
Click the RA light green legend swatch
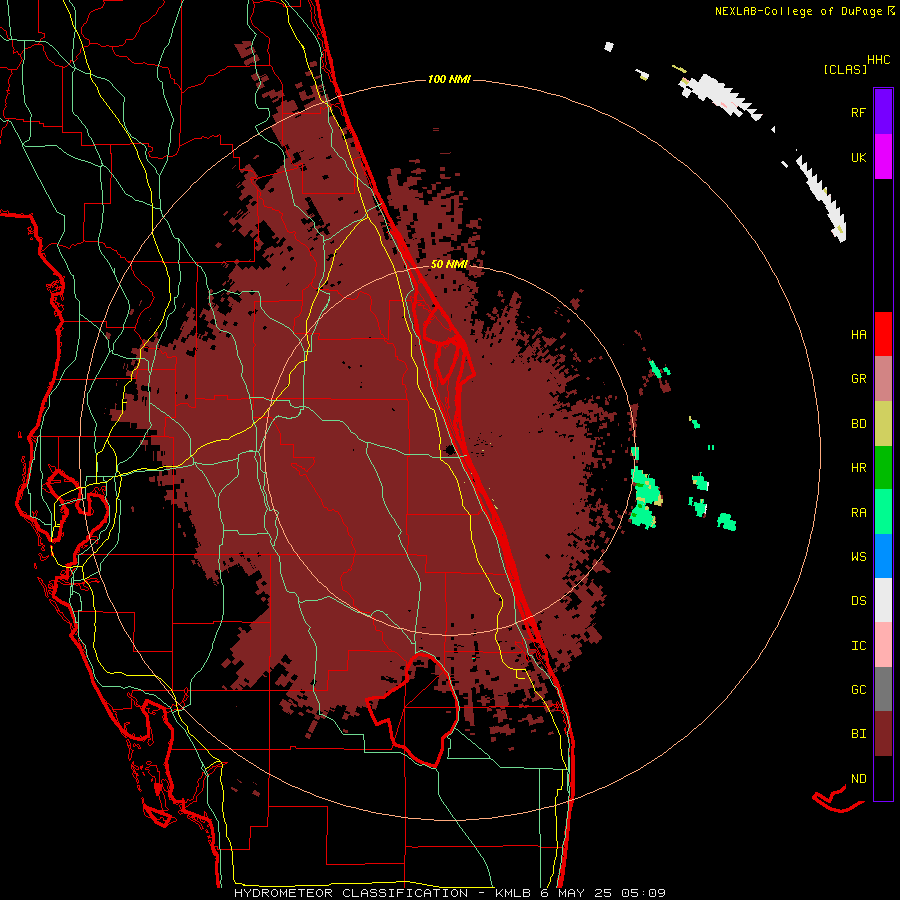click(x=883, y=512)
